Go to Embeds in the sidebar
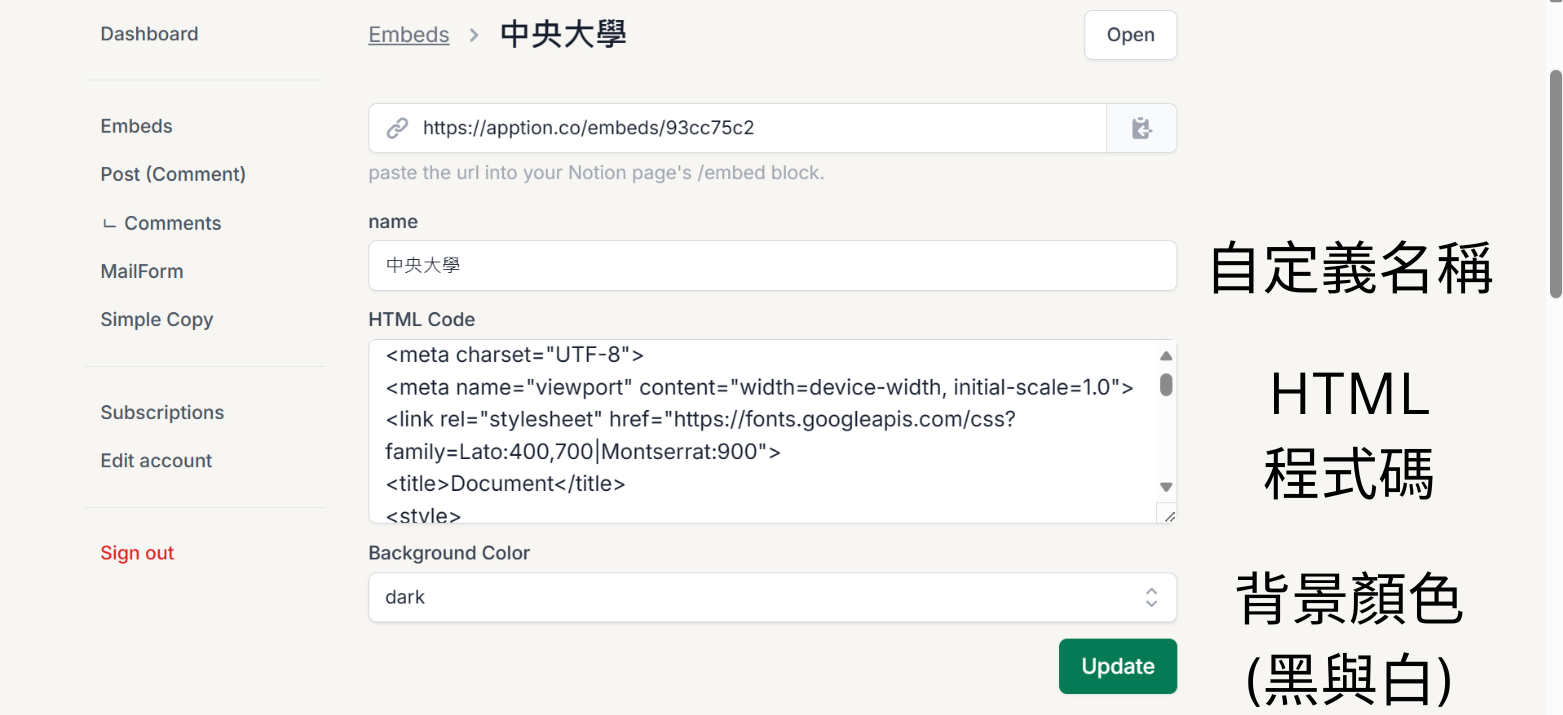 point(136,126)
